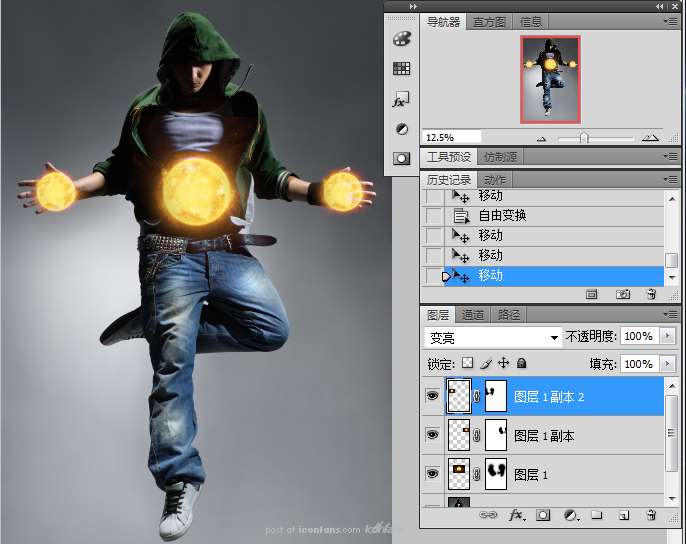
Task: Hide the 图层 1 副本 2 layer
Action: coord(432,396)
